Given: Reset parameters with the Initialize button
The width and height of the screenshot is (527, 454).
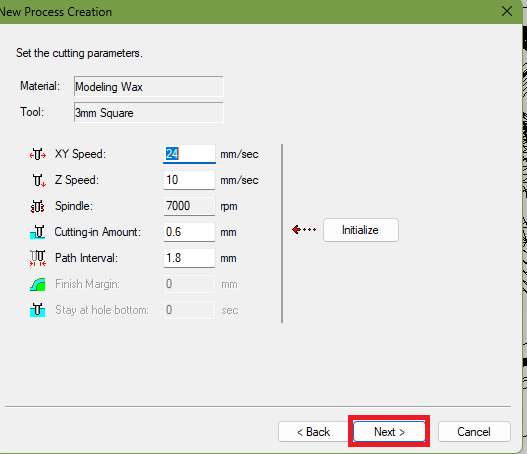Looking at the screenshot, I should (x=361, y=230).
